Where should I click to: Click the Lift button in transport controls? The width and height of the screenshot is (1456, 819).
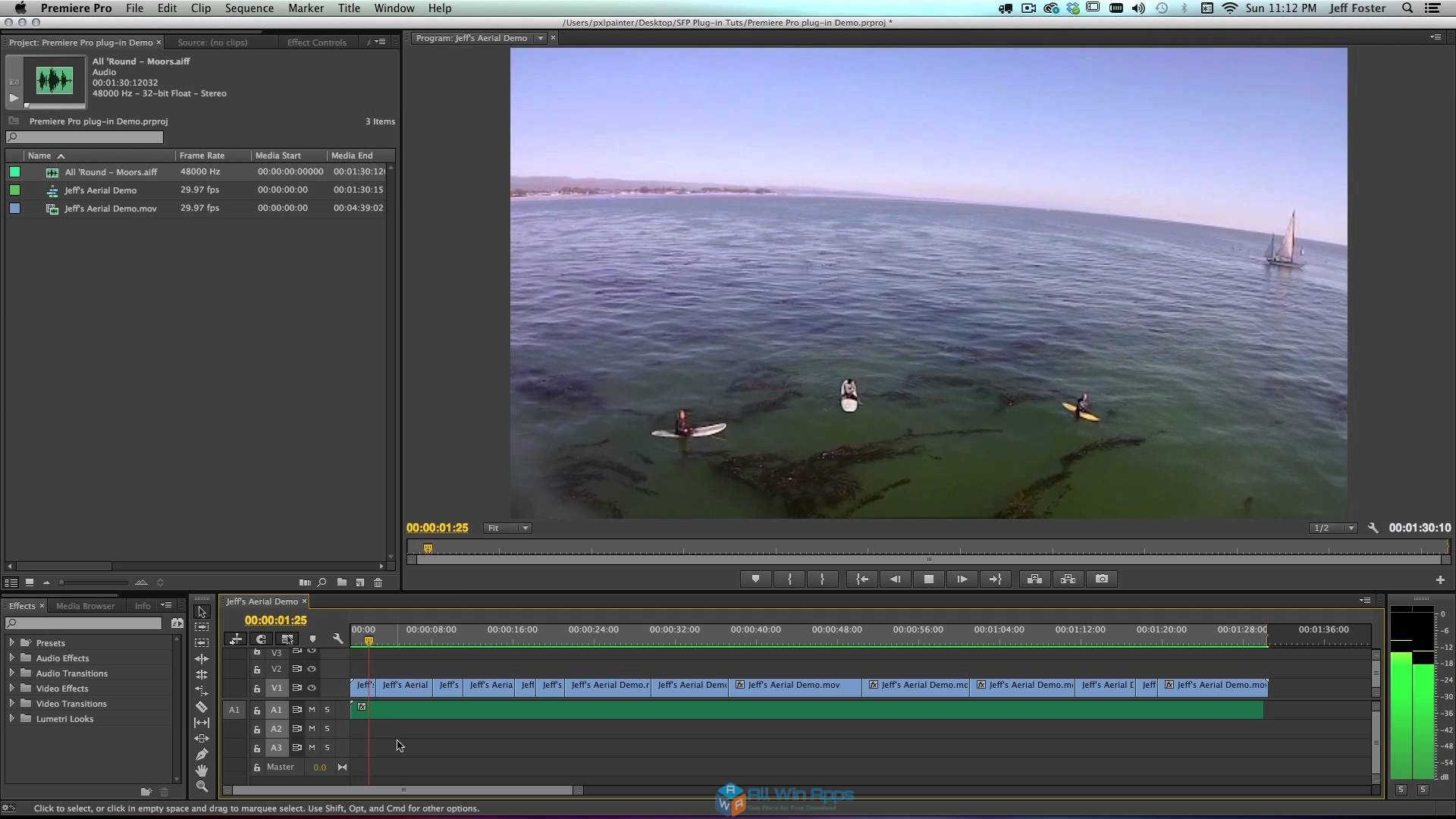pyautogui.click(x=1034, y=578)
